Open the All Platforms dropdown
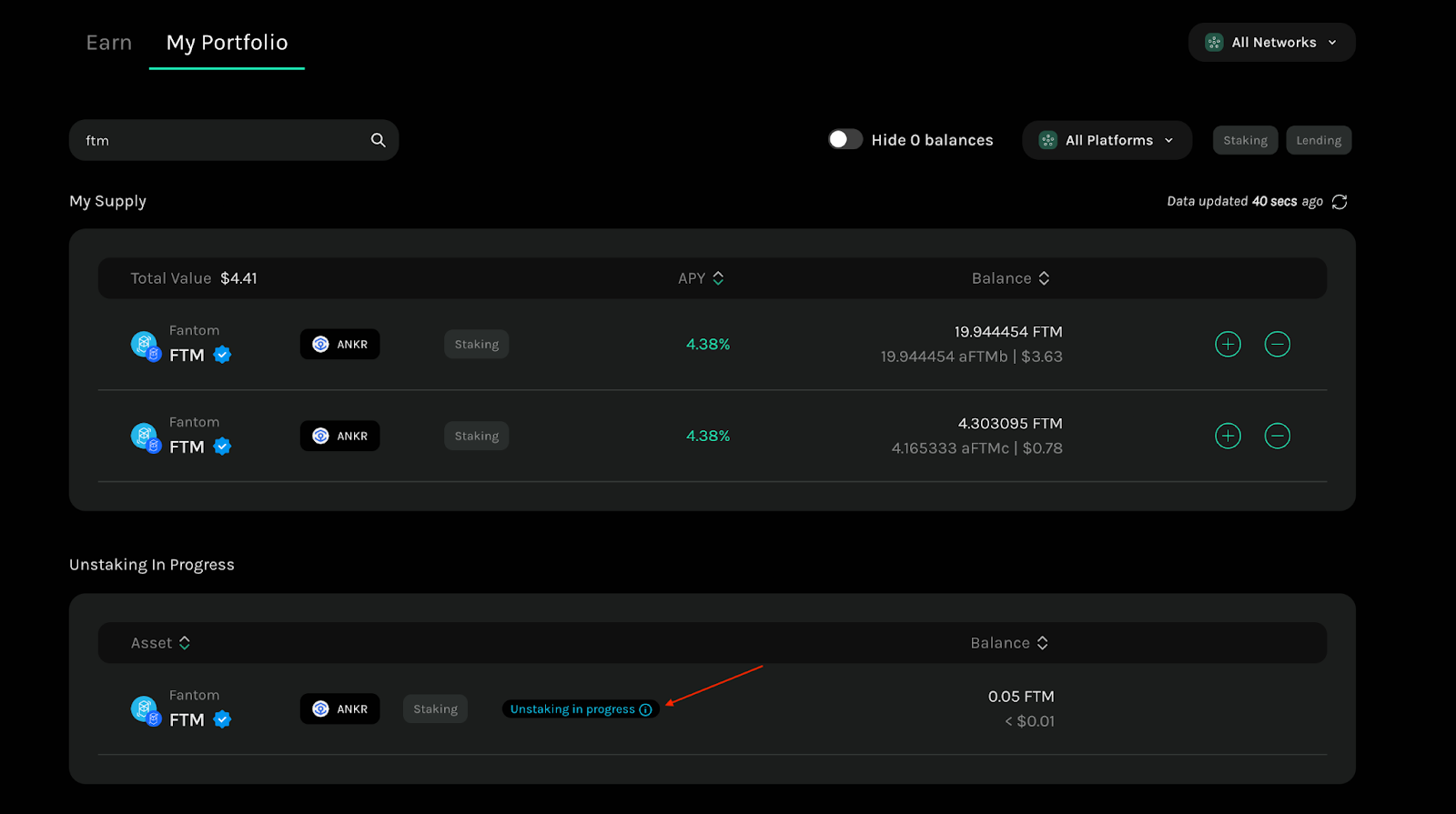Screen dimensions: 1456x814 pyautogui.click(x=1107, y=140)
